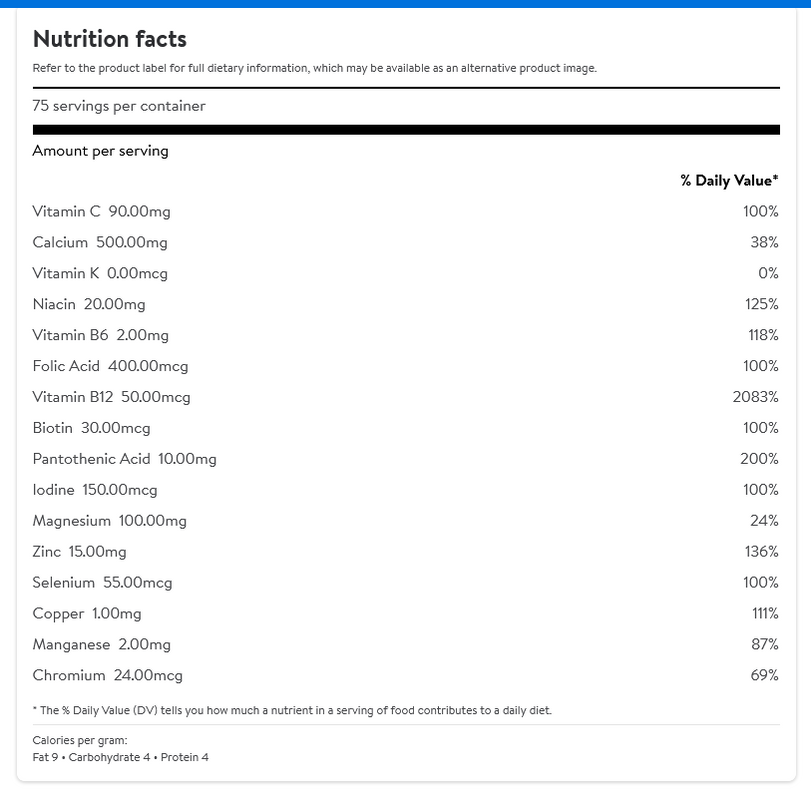Click the Nutrition facts heading
Viewport: 811px width, 805px height.
(110, 39)
